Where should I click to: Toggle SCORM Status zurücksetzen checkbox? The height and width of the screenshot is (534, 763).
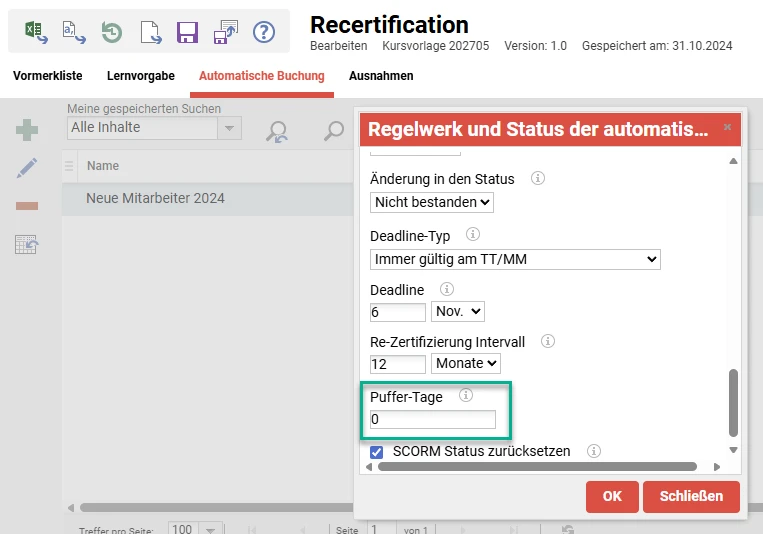coord(377,452)
